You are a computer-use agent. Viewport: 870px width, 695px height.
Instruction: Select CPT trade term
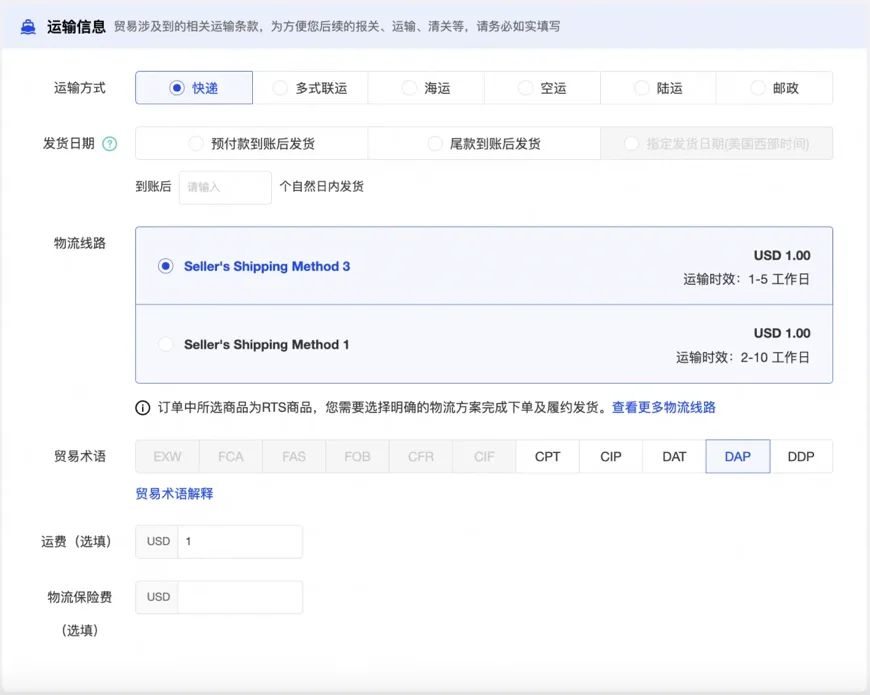[548, 457]
